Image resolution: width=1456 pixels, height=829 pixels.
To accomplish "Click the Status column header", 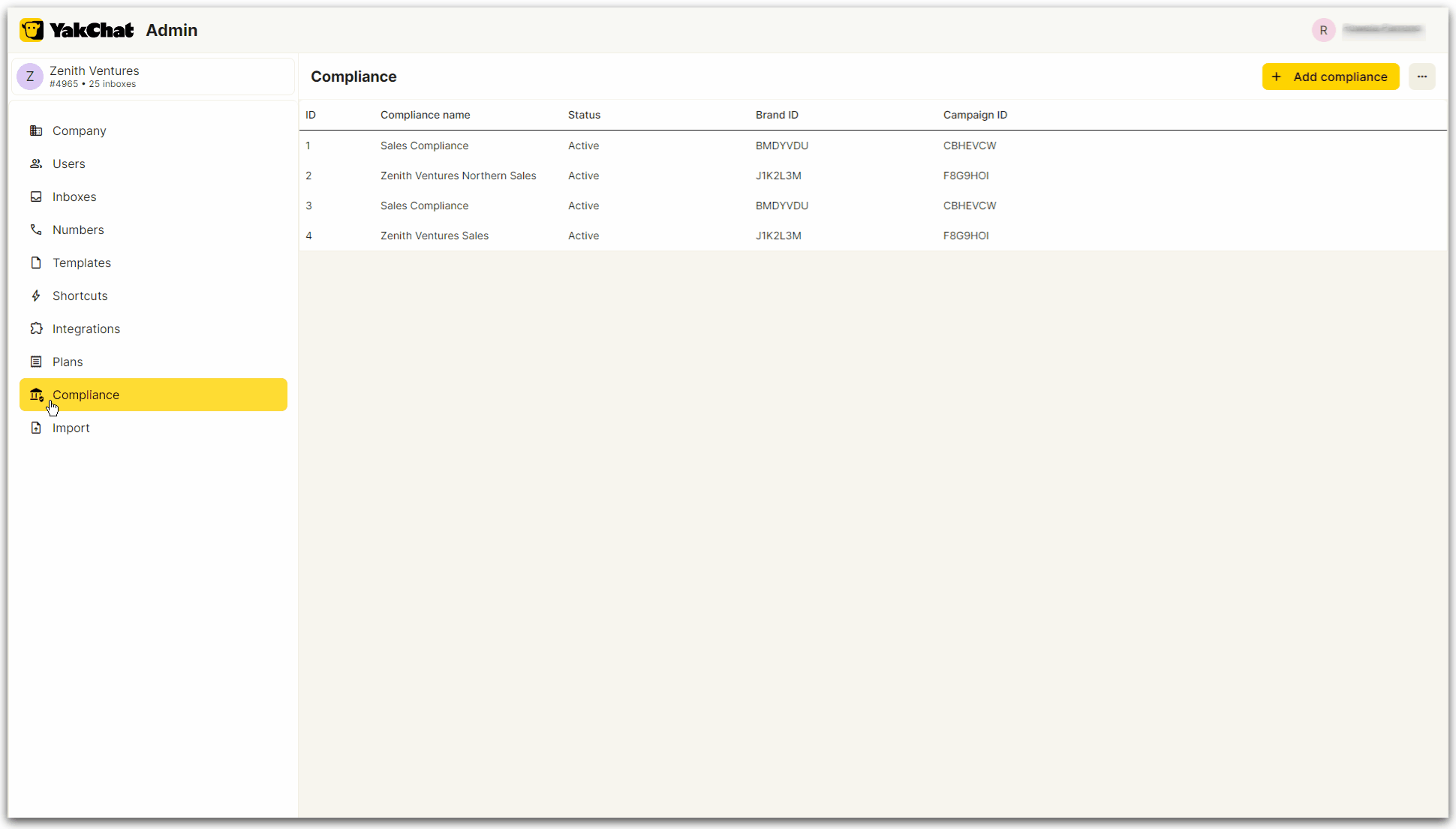I will pyautogui.click(x=584, y=115).
